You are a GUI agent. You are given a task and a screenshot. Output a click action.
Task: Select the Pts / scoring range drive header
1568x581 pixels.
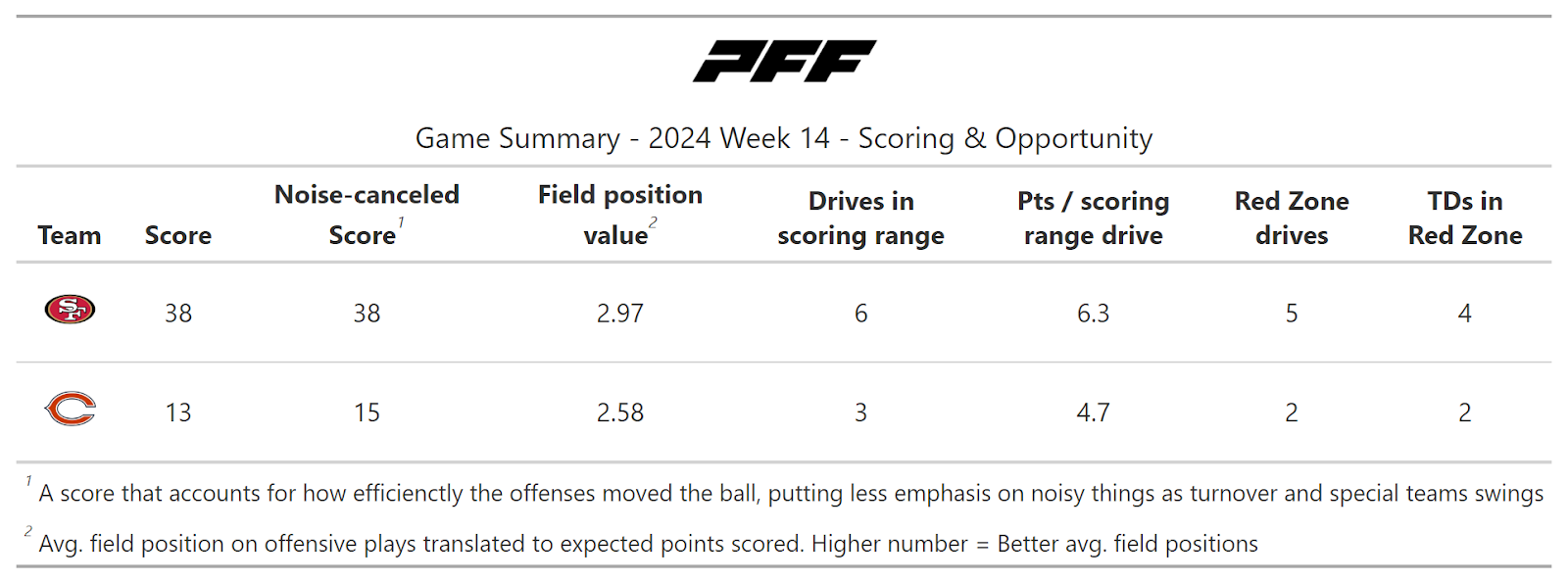[x=1093, y=218]
